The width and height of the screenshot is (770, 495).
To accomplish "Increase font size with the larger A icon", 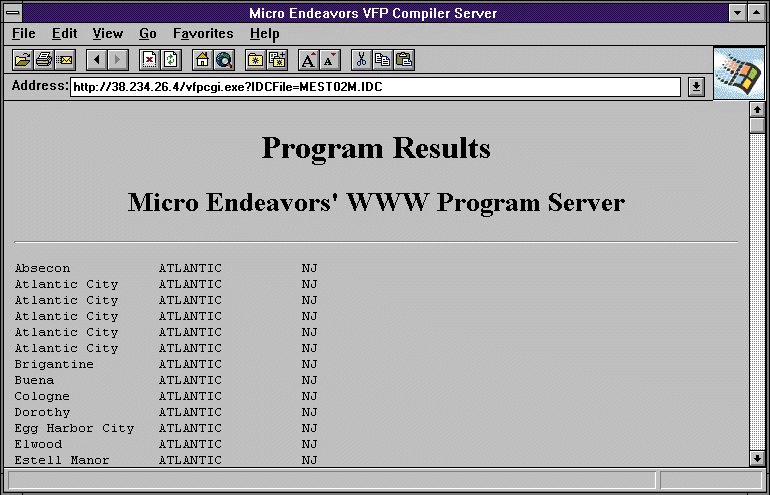I will point(309,60).
